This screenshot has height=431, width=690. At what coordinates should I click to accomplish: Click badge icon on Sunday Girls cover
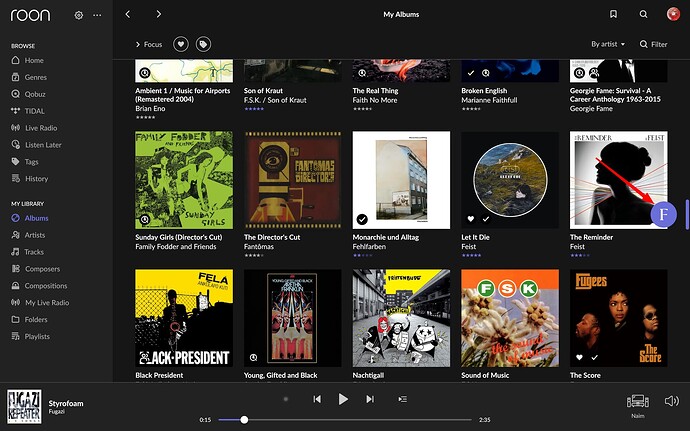click(x=145, y=219)
